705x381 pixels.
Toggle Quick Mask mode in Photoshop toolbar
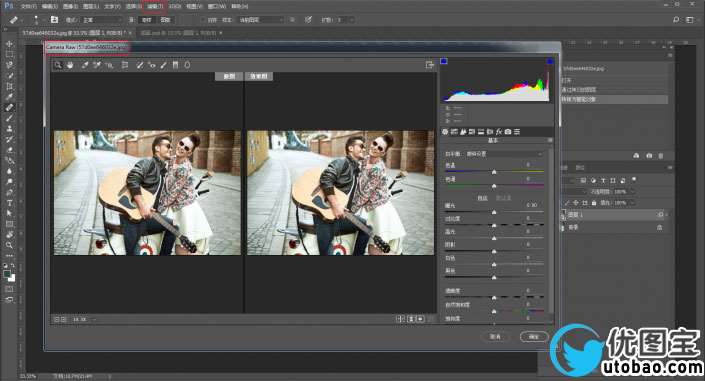9,289
